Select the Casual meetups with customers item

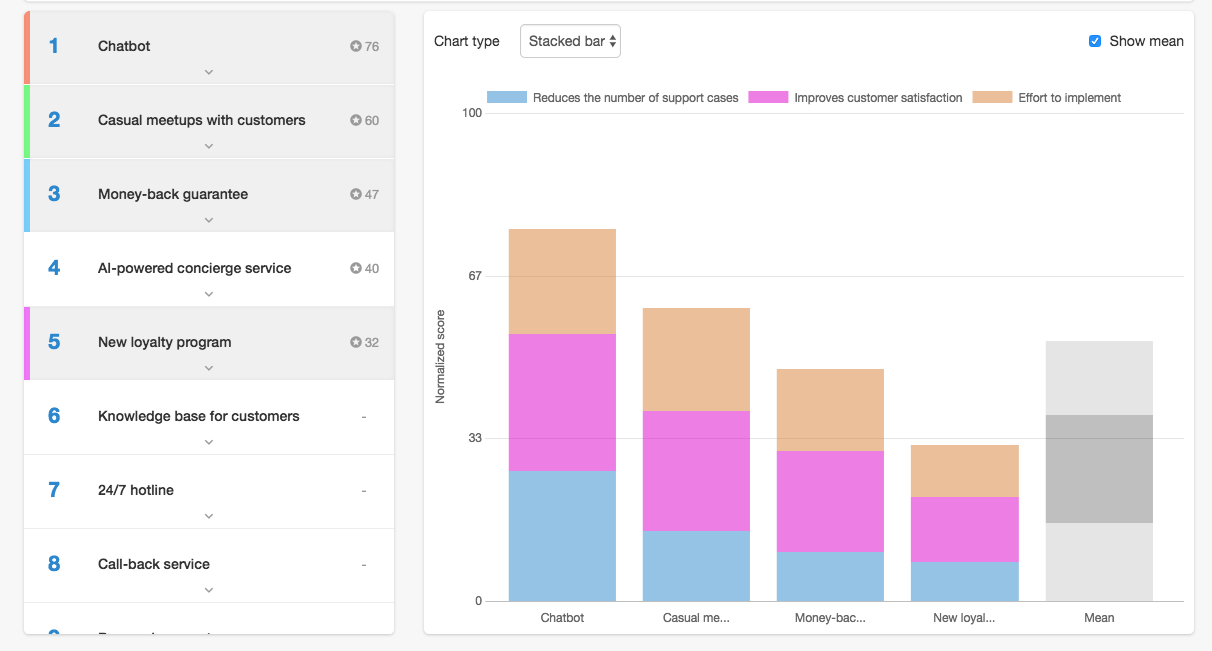coord(201,120)
